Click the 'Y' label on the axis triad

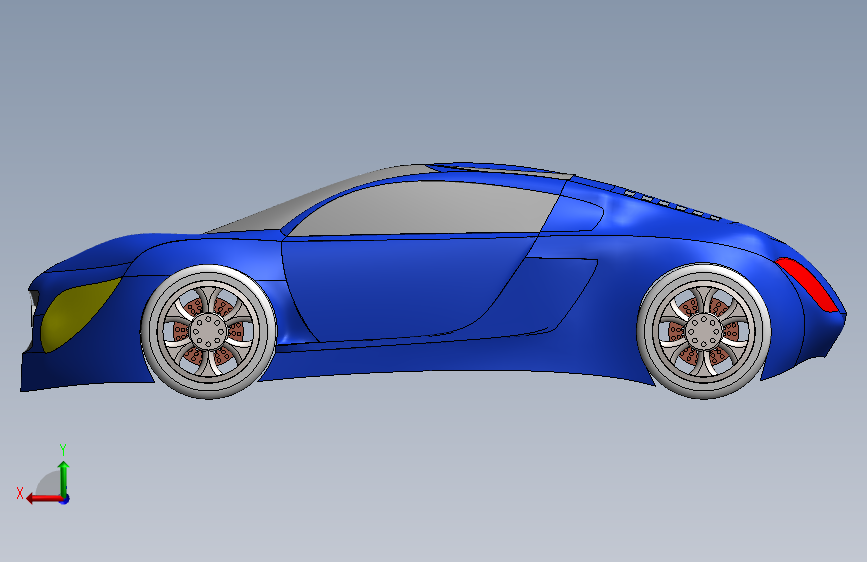tap(63, 449)
